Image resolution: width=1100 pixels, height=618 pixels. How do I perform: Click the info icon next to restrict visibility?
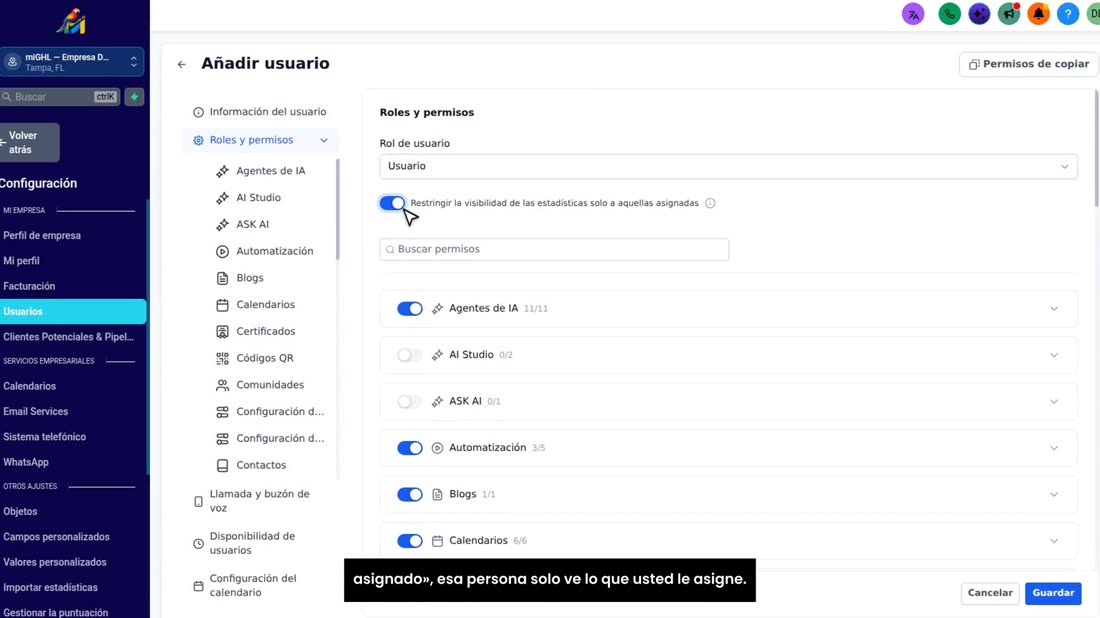coord(710,203)
